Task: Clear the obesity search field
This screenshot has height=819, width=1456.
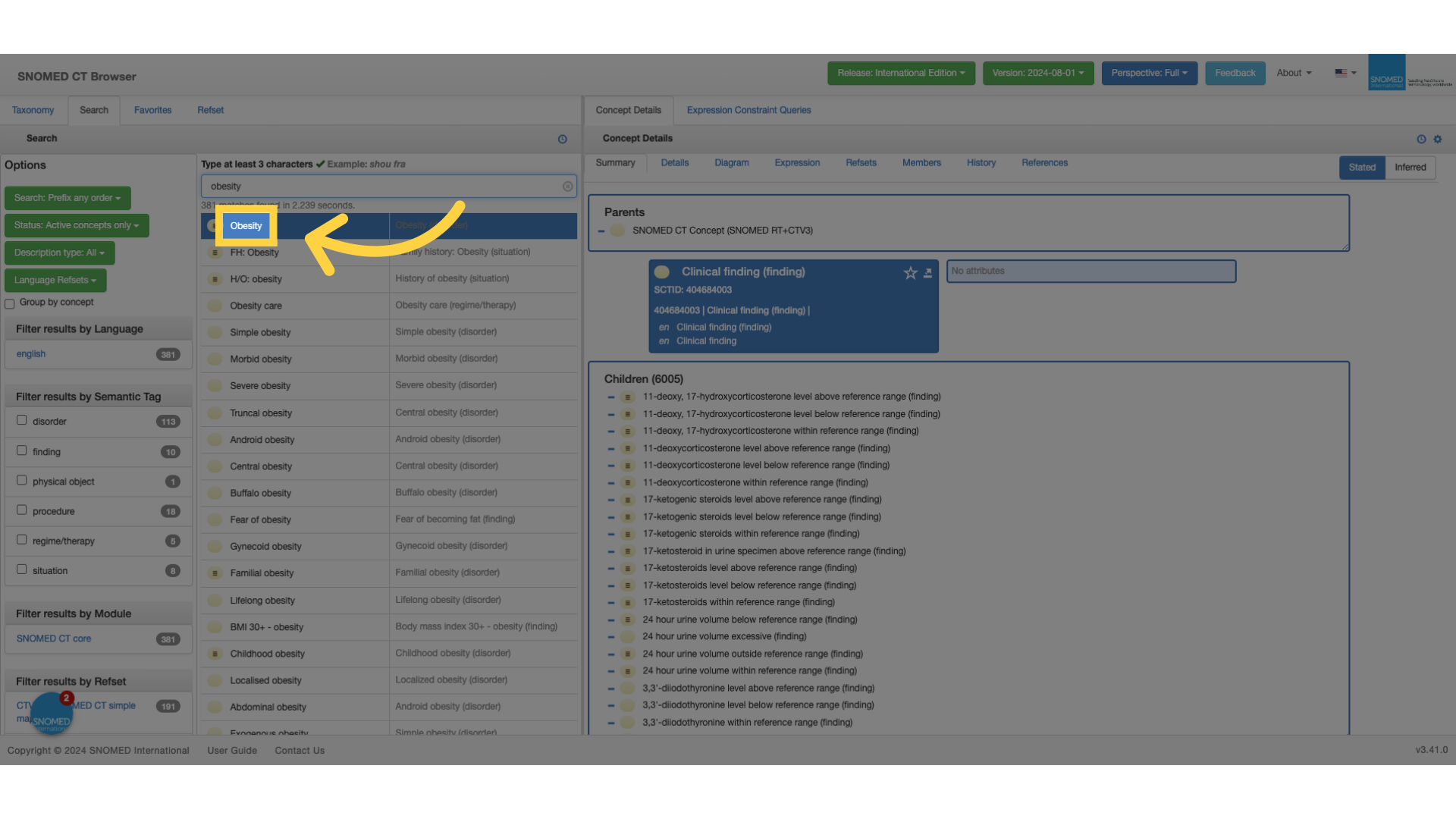Action: point(567,187)
